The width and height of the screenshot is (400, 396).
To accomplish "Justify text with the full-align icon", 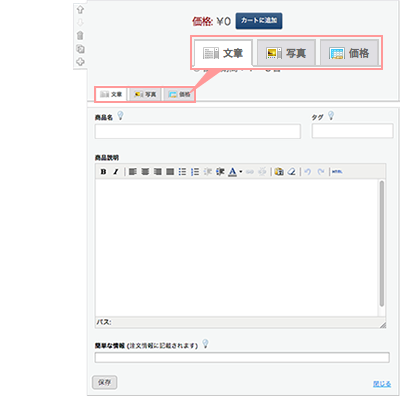I will tap(170, 172).
